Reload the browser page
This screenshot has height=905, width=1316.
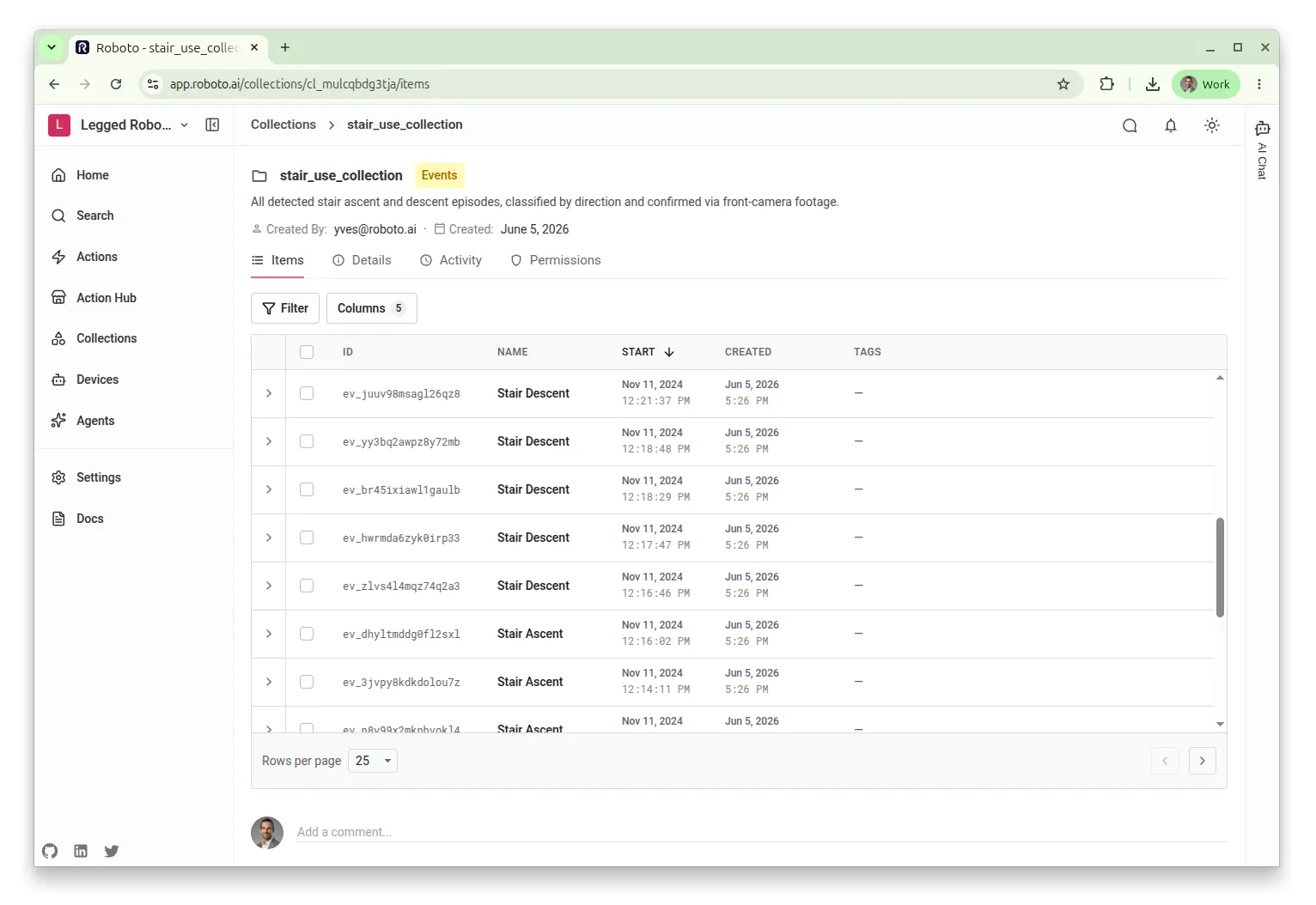coord(116,84)
